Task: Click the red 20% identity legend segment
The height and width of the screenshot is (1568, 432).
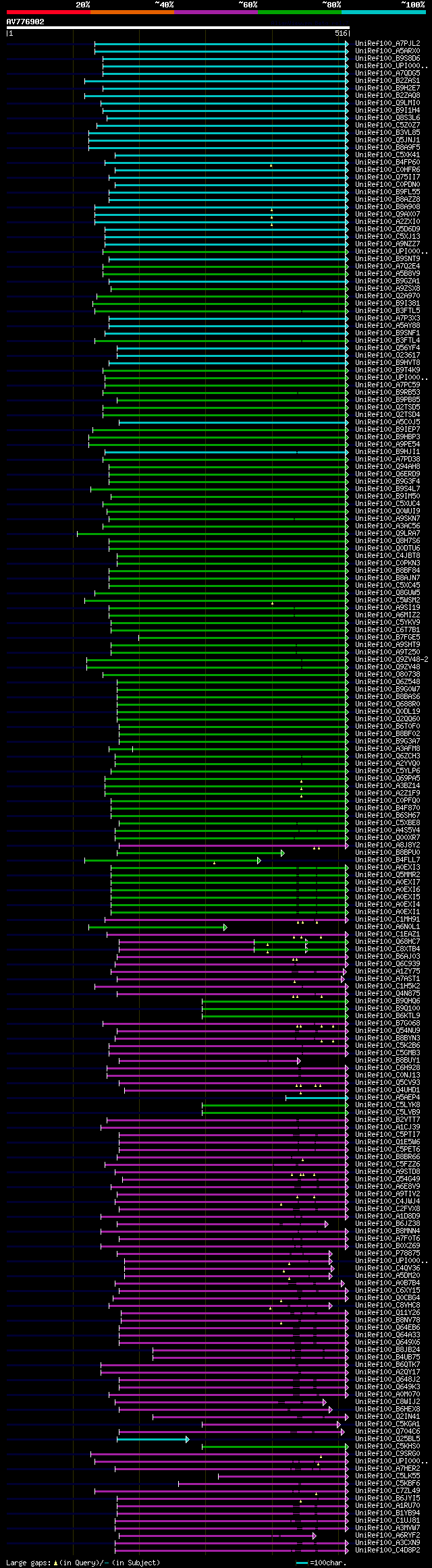Action: [x=49, y=12]
